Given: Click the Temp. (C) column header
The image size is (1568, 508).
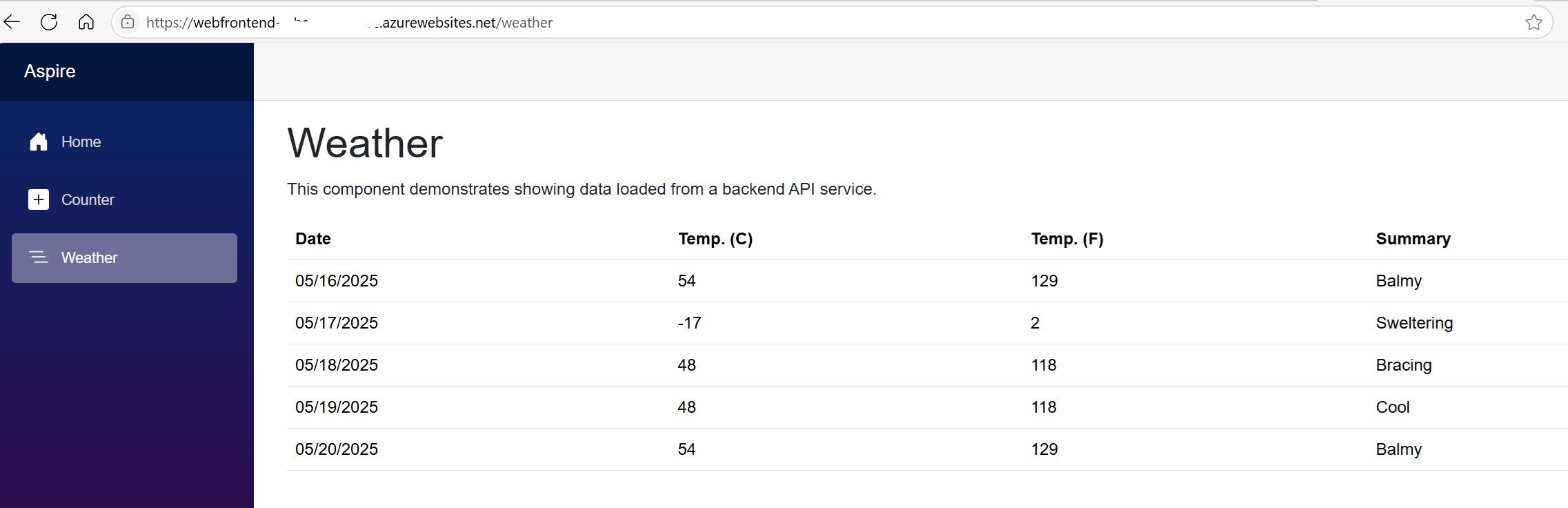Looking at the screenshot, I should tap(715, 239).
